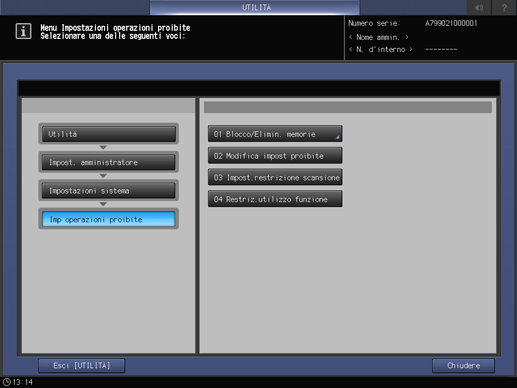The height and width of the screenshot is (388, 517).
Task: Click the serial number A799021000001
Action: click(451, 23)
